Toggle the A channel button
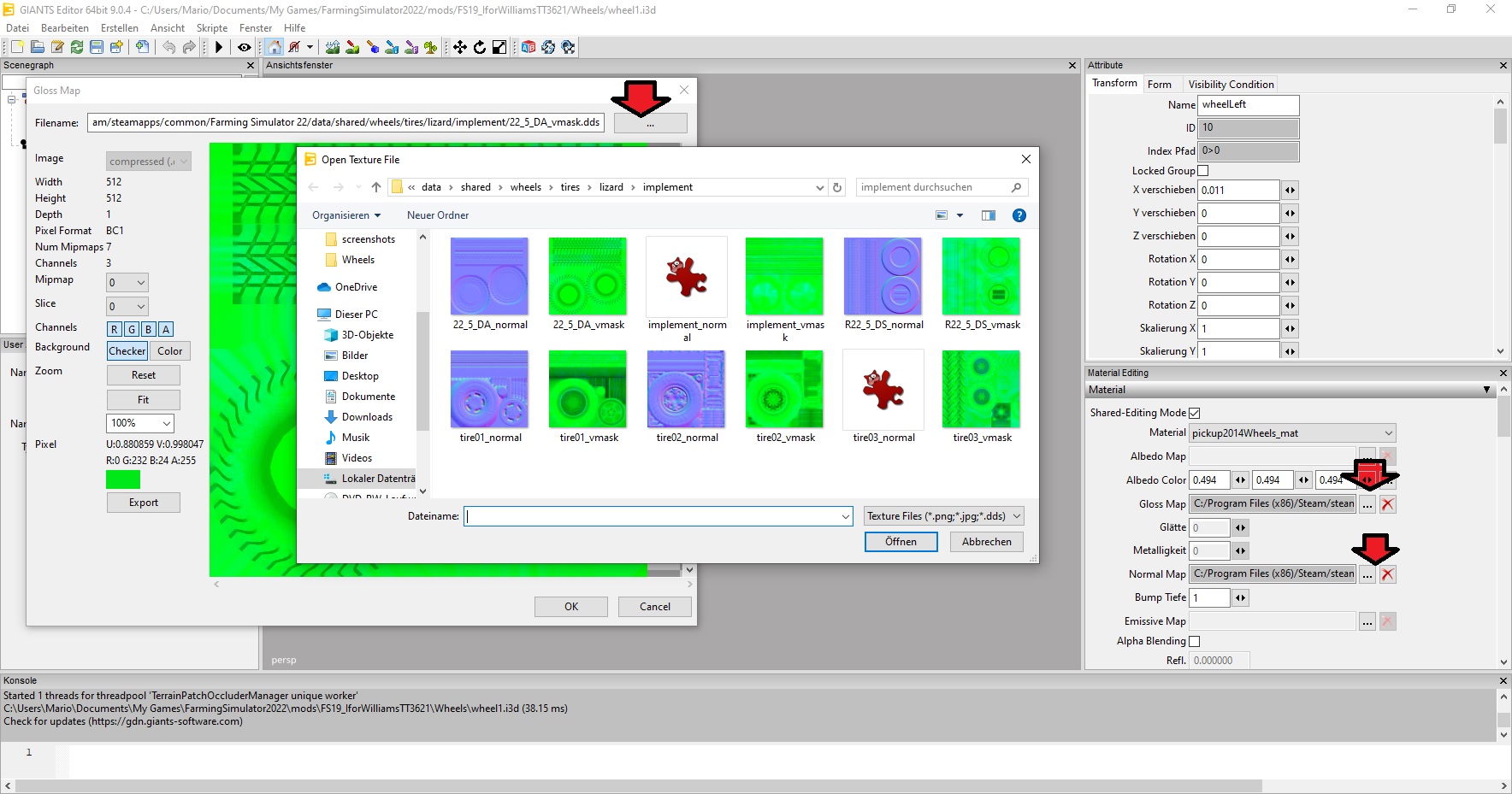This screenshot has height=794, width=1512. point(166,329)
